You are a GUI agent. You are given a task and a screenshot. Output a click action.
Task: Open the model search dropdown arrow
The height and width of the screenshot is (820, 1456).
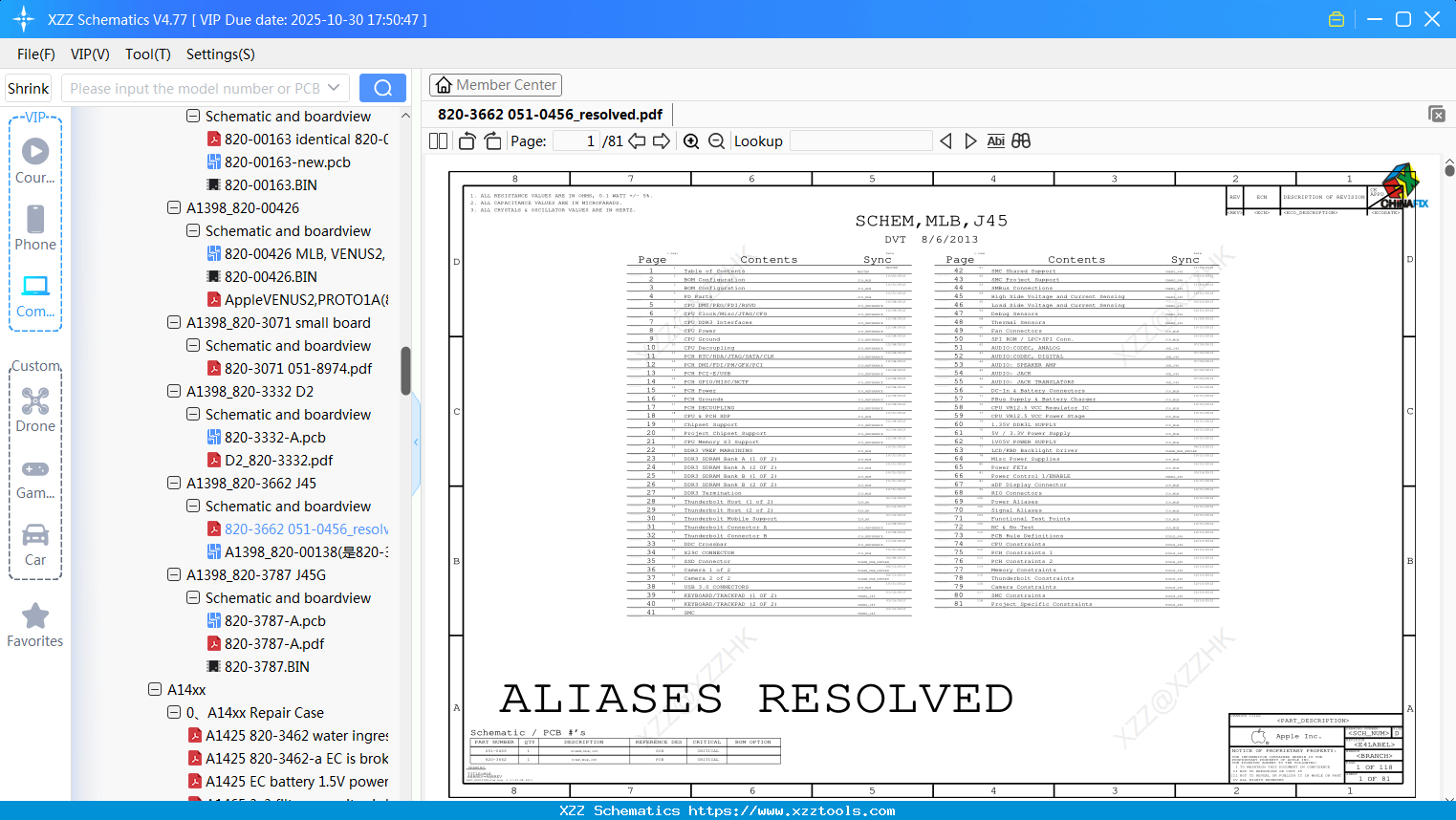(334, 88)
